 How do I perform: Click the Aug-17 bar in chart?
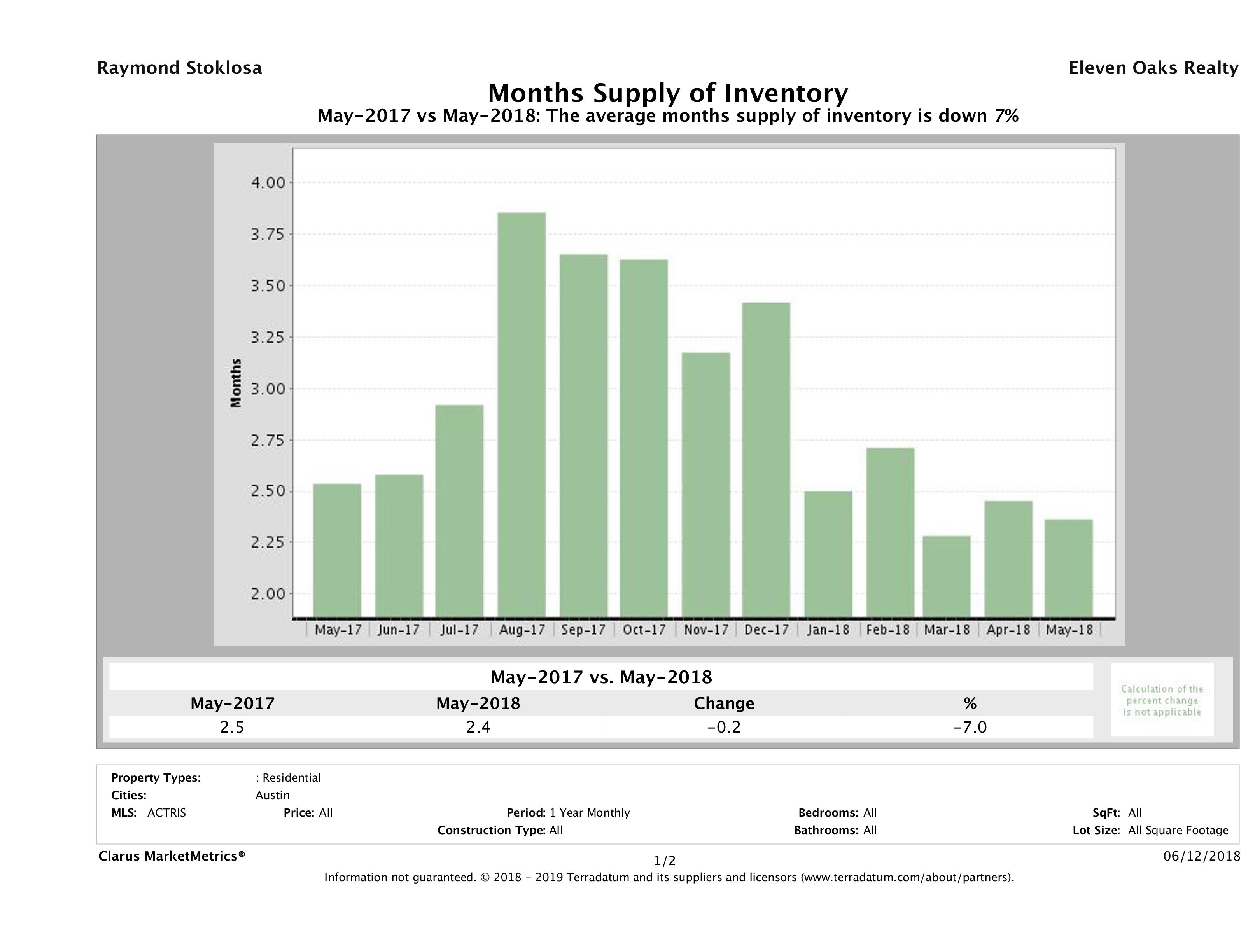point(522,414)
